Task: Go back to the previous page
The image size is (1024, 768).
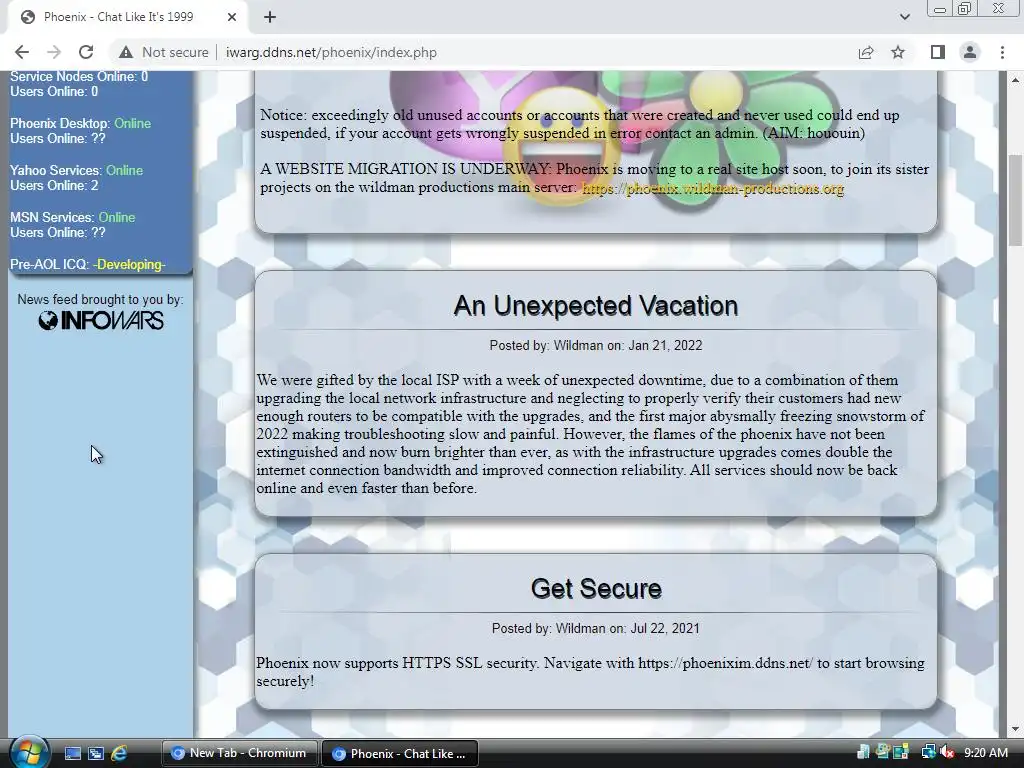Action: [22, 52]
